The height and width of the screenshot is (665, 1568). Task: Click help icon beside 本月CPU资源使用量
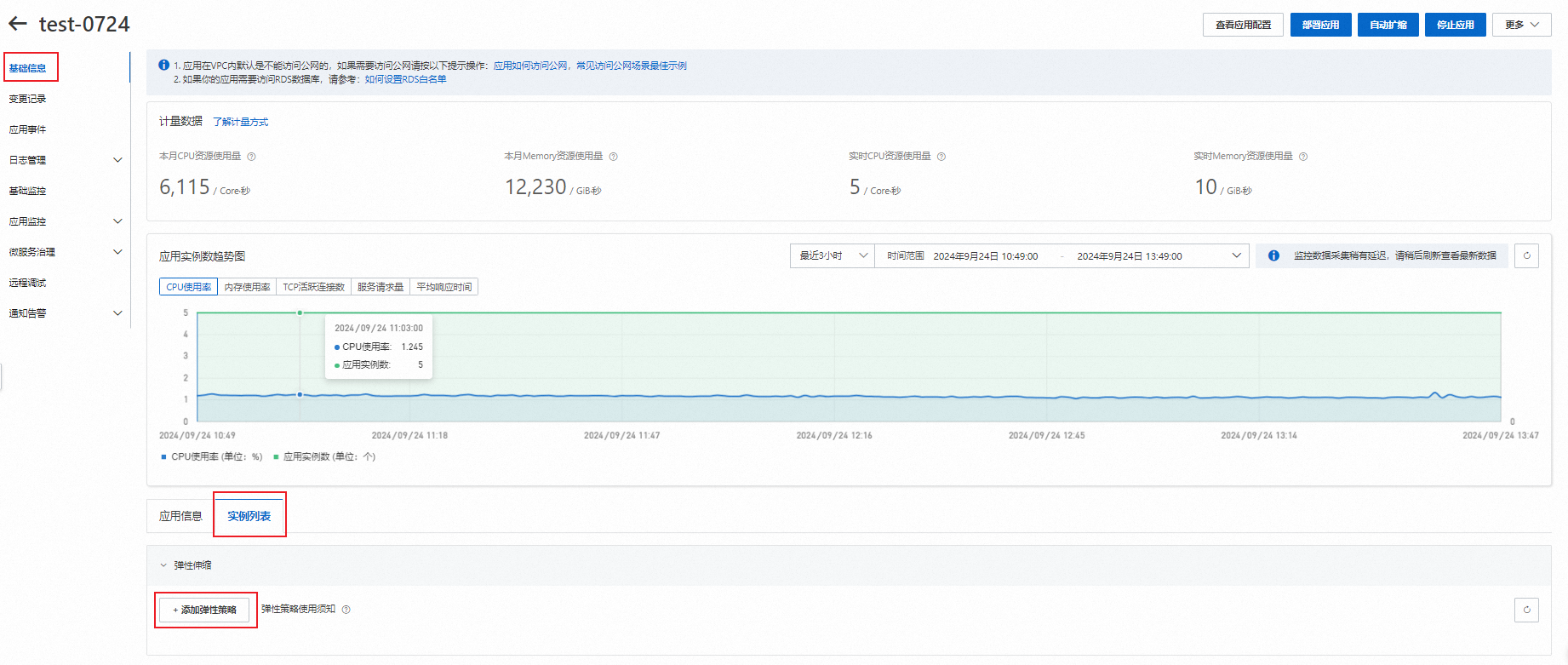[251, 157]
